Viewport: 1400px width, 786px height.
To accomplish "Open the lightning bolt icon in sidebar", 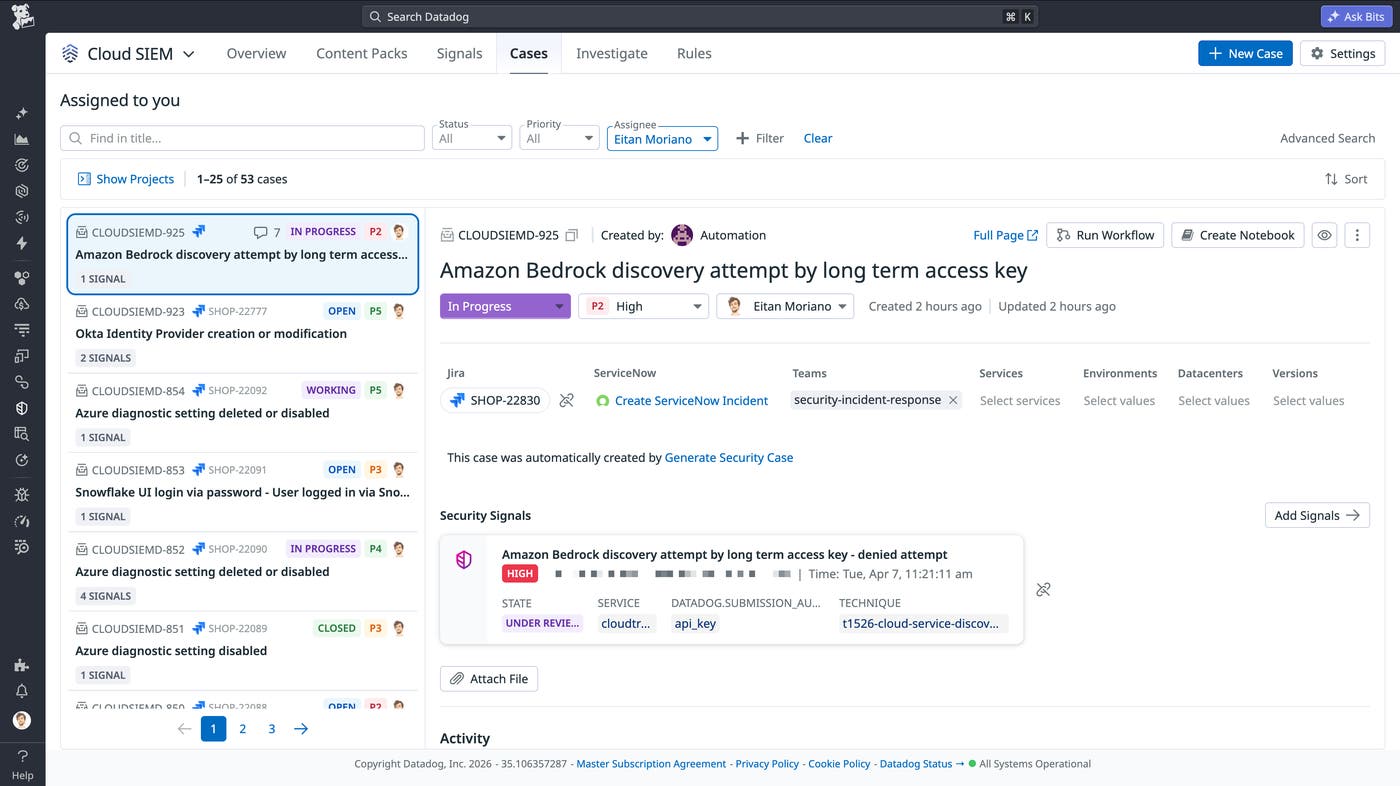I will (x=22, y=243).
